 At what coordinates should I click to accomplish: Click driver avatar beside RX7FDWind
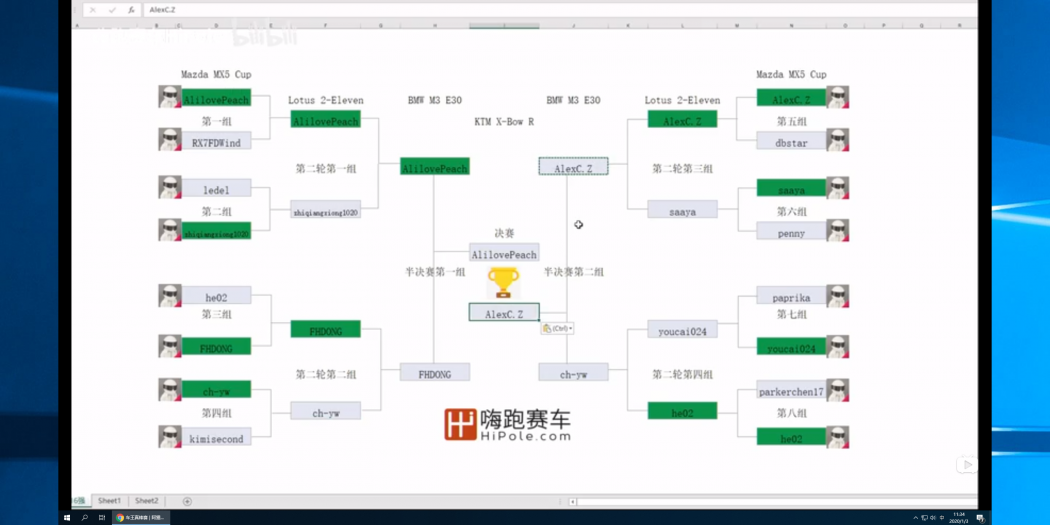(x=170, y=139)
